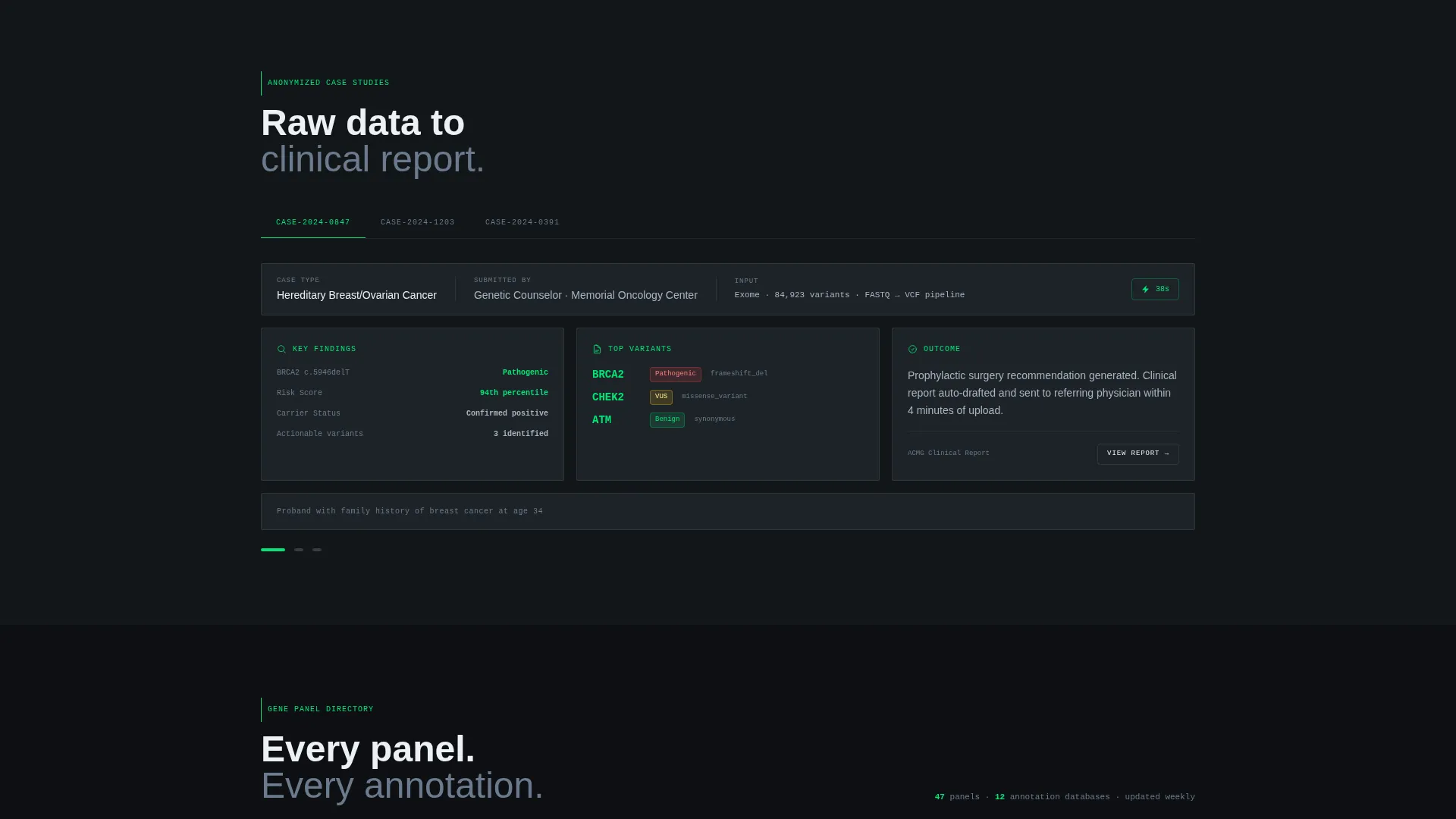Screen dimensions: 1456x819
Task: Click the Top Variants document icon
Action: [597, 350]
